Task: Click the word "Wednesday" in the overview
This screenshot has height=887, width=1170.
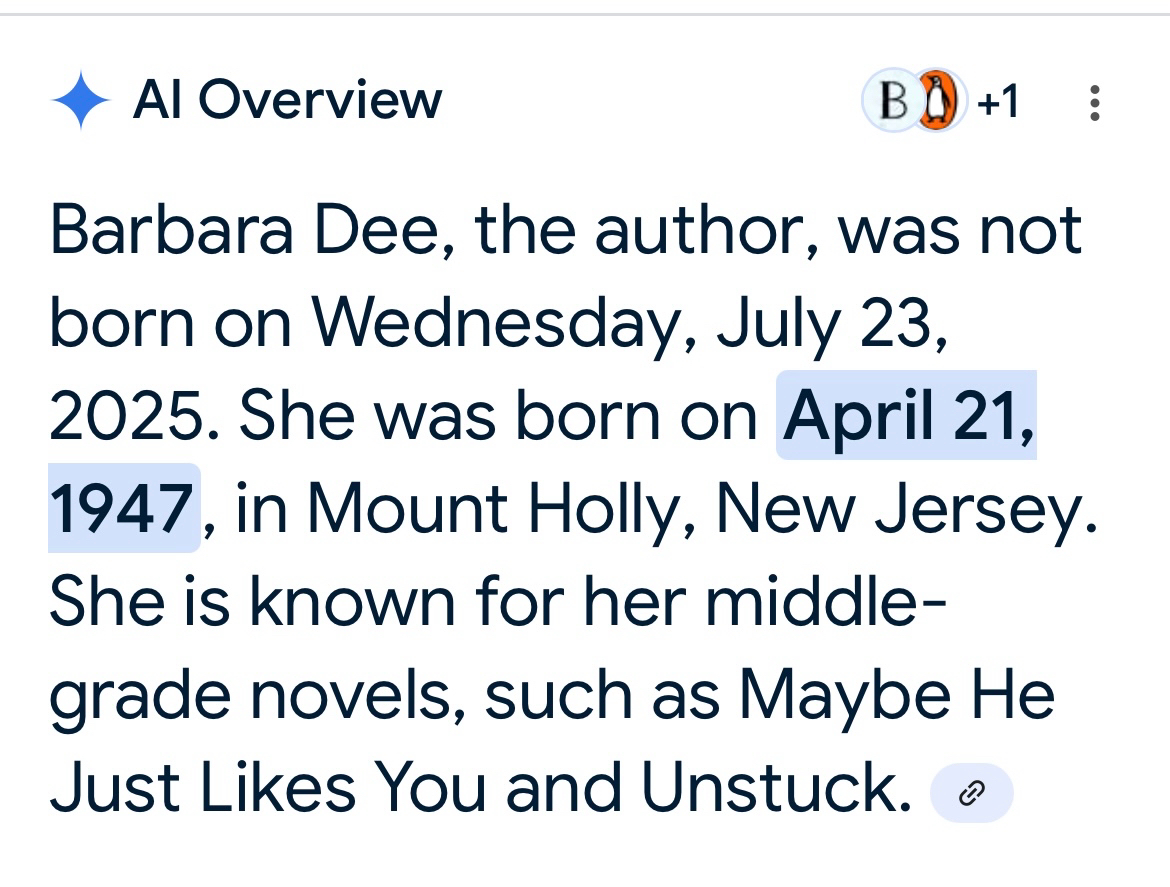Action: tap(494, 324)
